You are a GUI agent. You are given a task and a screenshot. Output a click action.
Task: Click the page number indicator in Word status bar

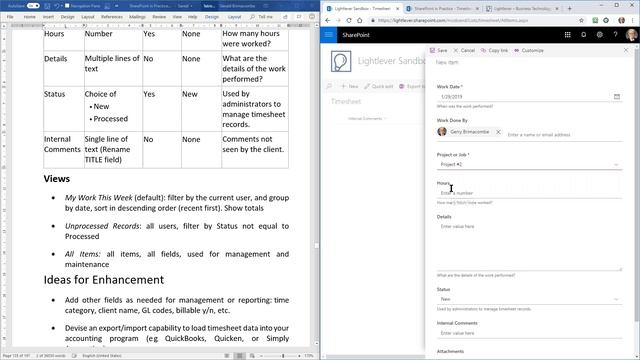click(16, 356)
